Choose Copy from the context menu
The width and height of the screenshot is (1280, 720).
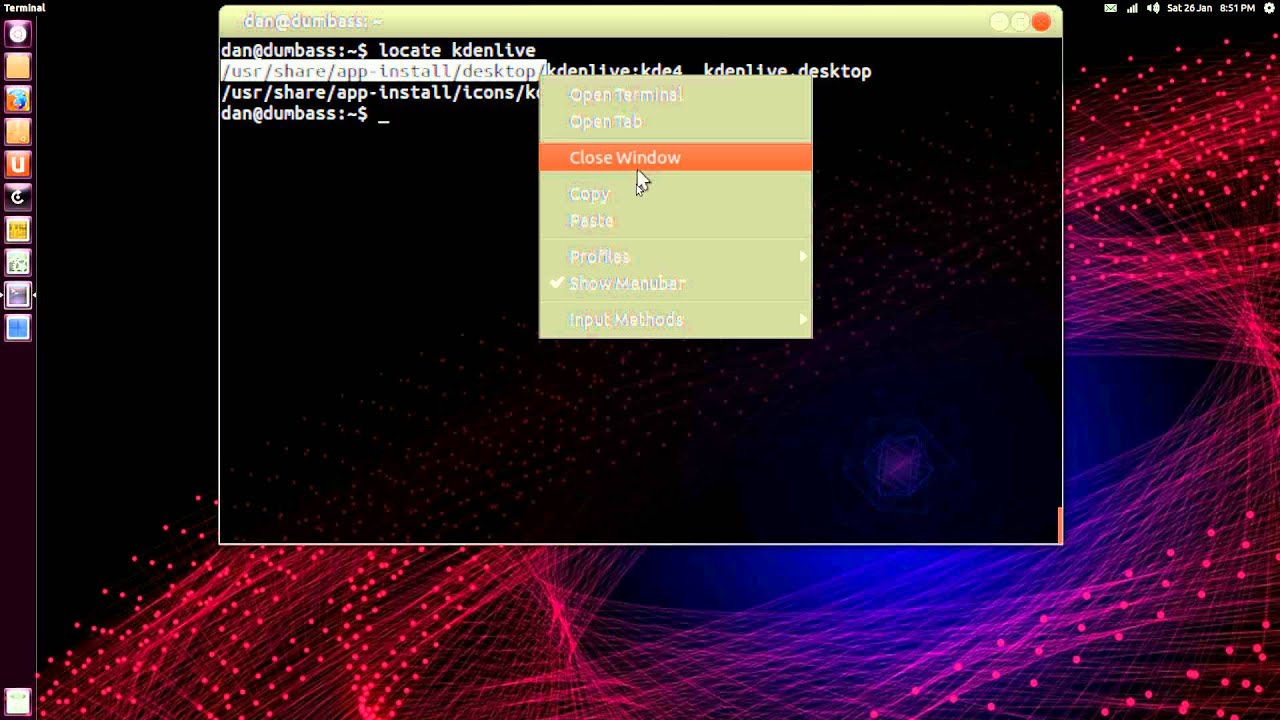coord(675,194)
